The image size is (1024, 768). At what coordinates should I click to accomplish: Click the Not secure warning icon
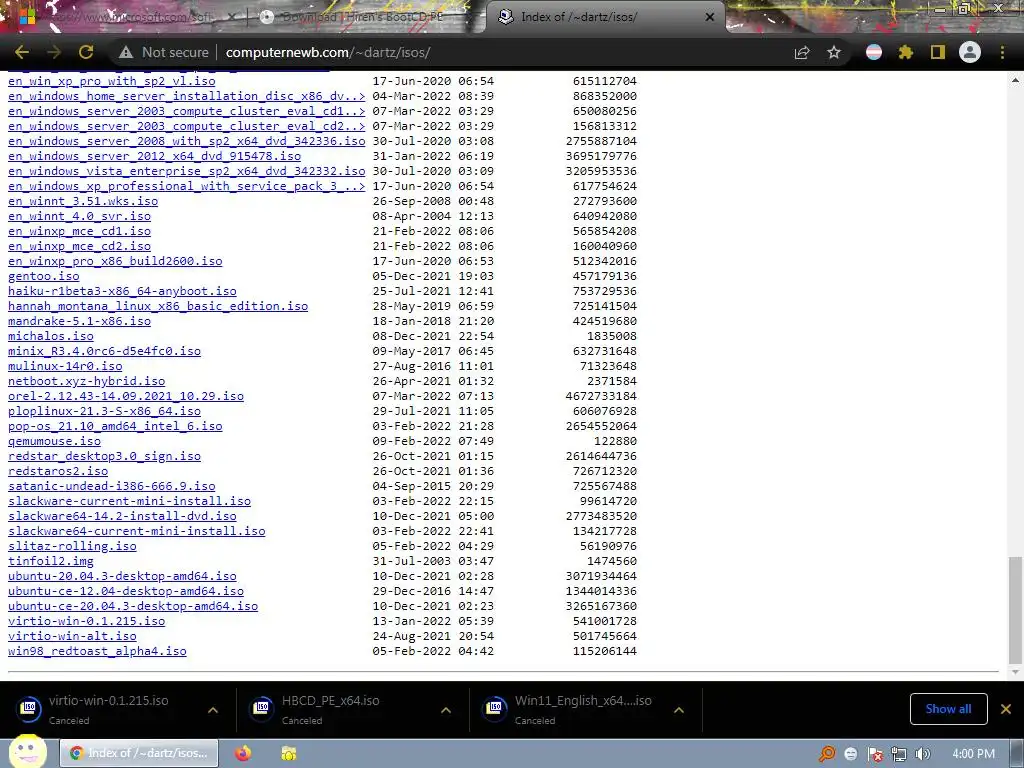126,52
